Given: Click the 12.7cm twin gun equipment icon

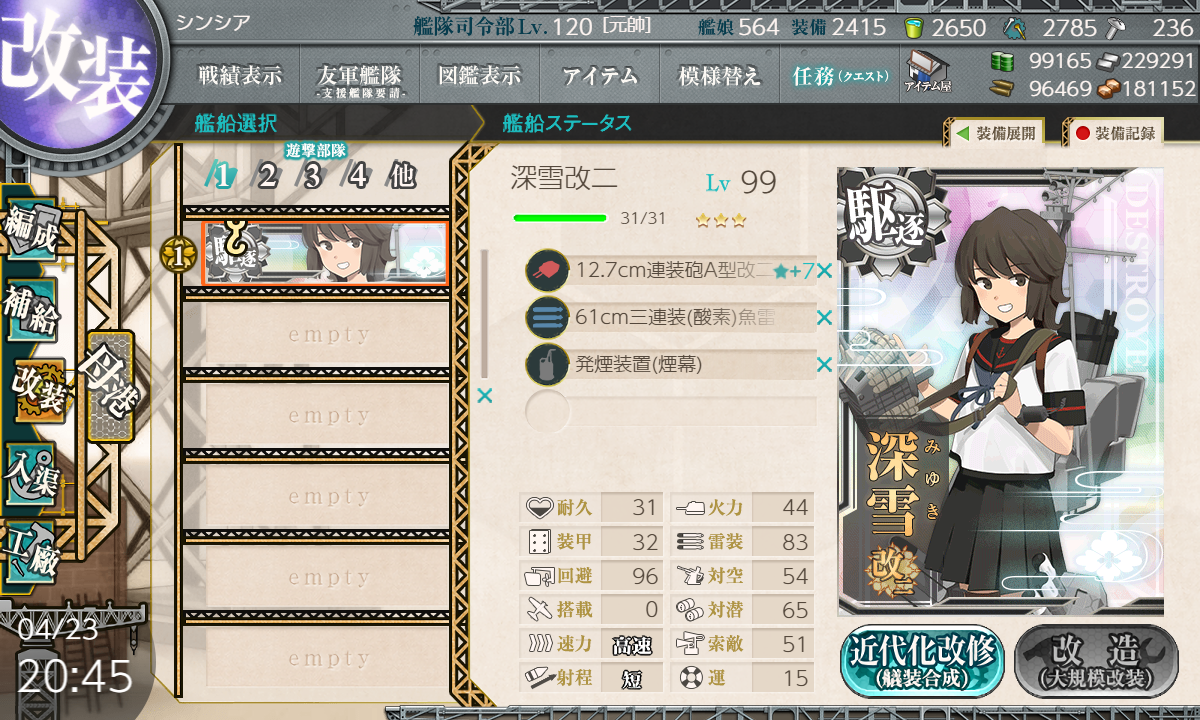Looking at the screenshot, I should (547, 270).
